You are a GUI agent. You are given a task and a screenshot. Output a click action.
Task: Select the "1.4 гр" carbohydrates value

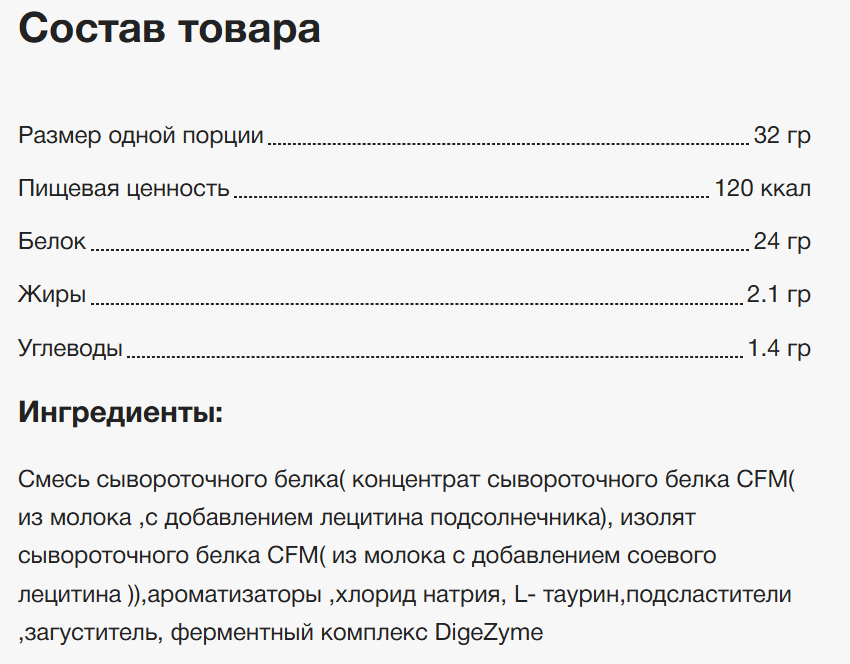pos(778,349)
